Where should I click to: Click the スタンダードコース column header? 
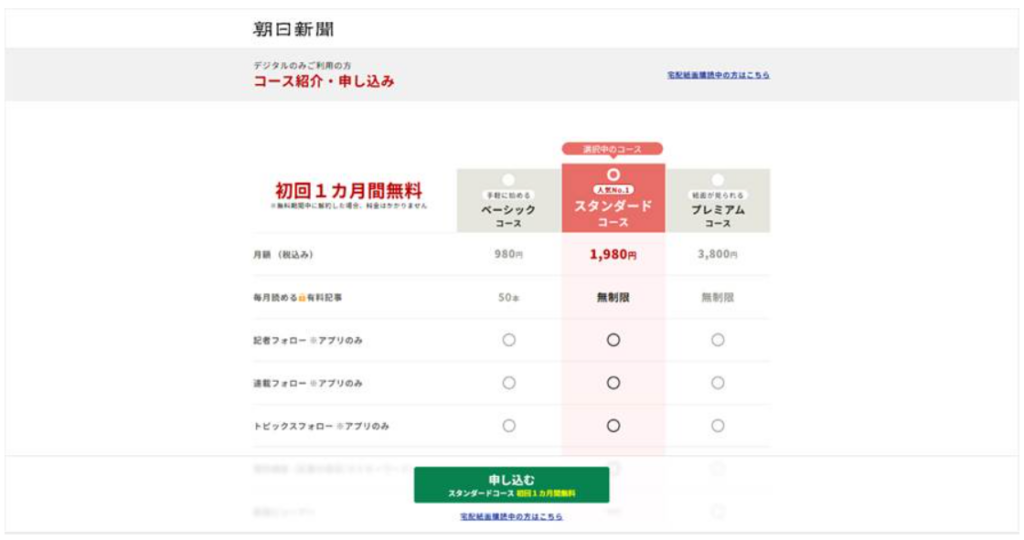613,198
